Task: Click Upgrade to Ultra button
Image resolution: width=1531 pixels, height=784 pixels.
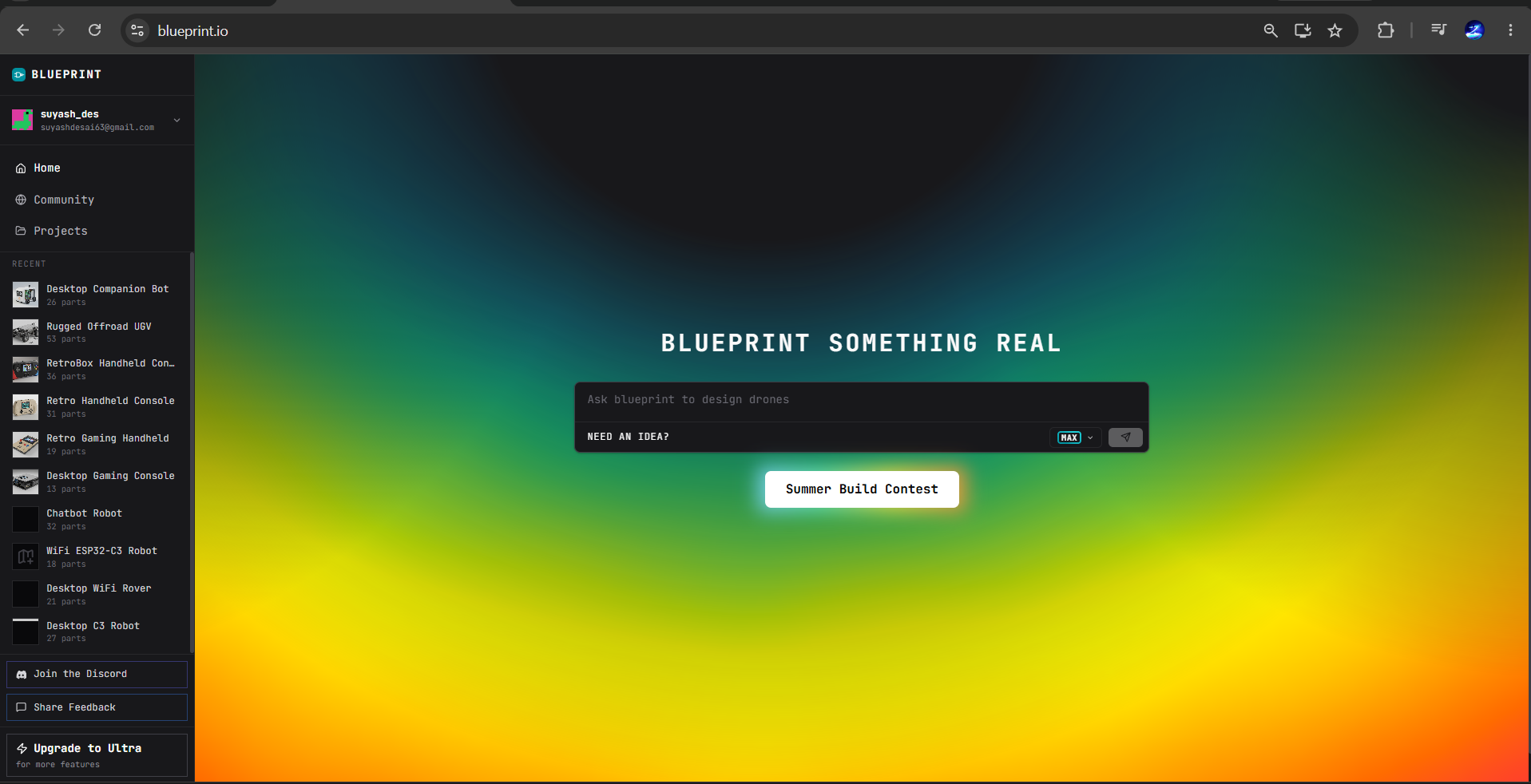Action: tap(97, 755)
